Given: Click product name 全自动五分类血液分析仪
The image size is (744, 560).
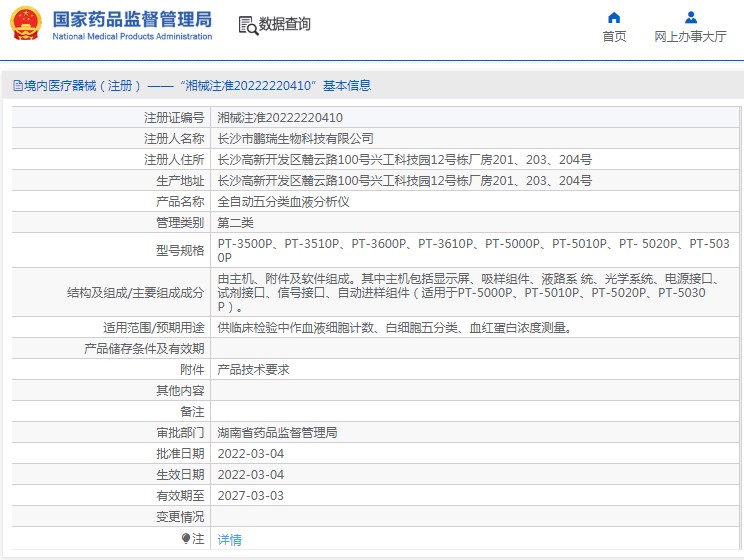Looking at the screenshot, I should point(283,202).
